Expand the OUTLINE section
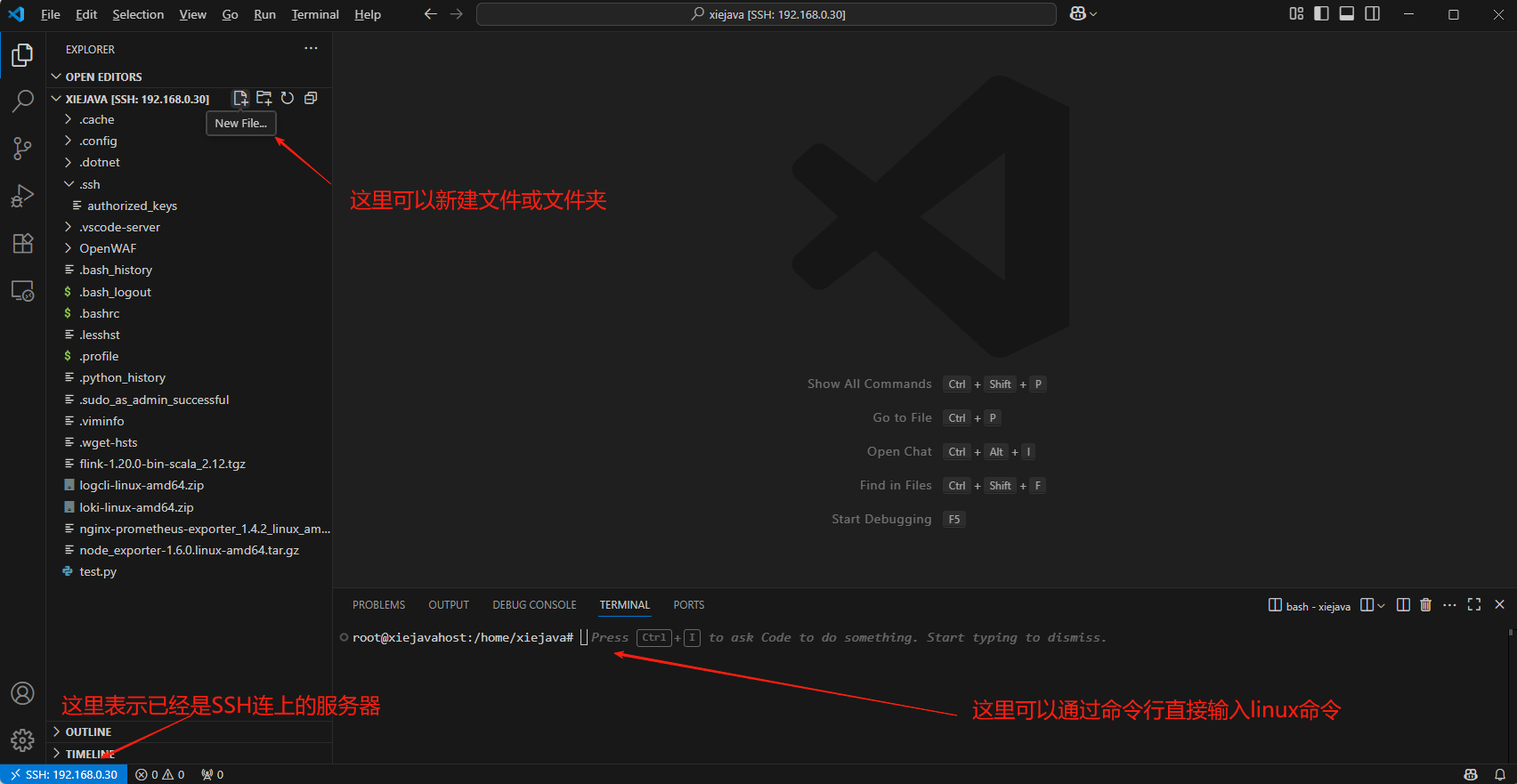Image resolution: width=1517 pixels, height=784 pixels. click(88, 731)
